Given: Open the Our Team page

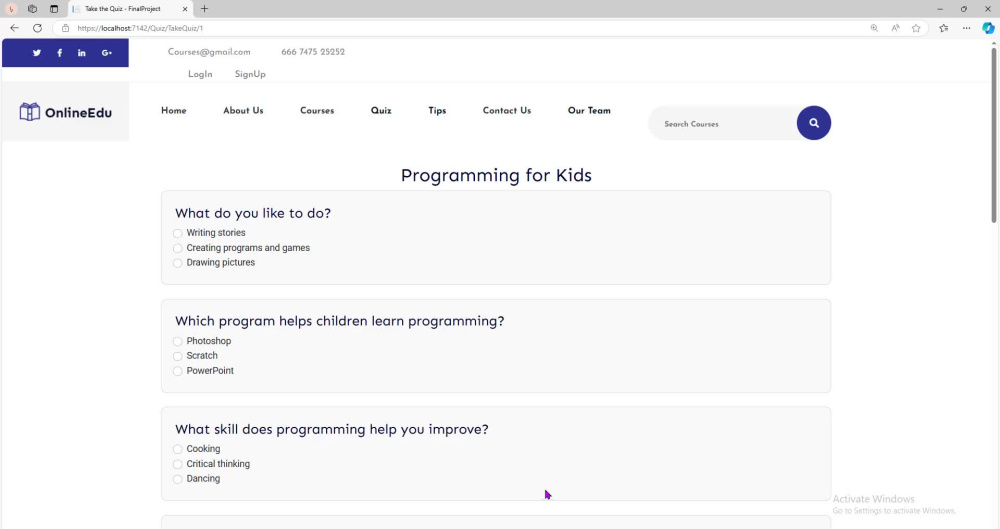Looking at the screenshot, I should point(589,110).
